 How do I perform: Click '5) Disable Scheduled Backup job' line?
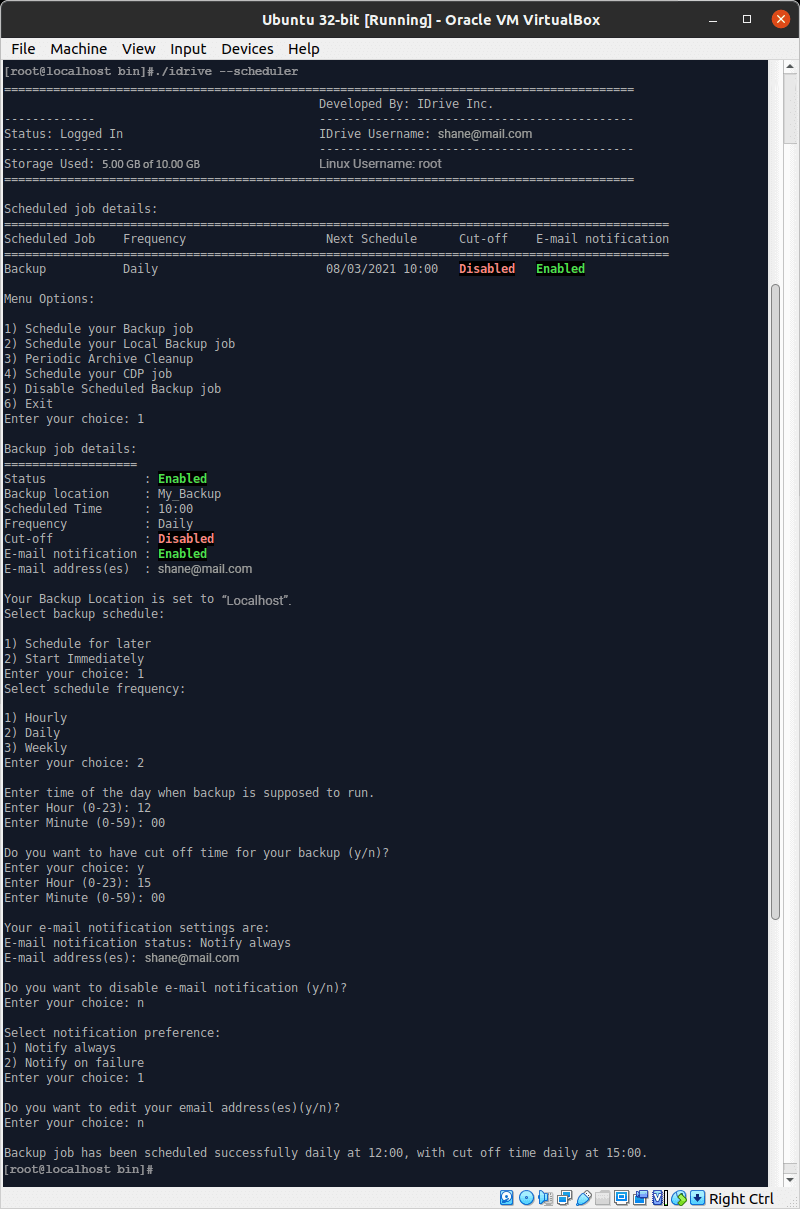tap(113, 389)
